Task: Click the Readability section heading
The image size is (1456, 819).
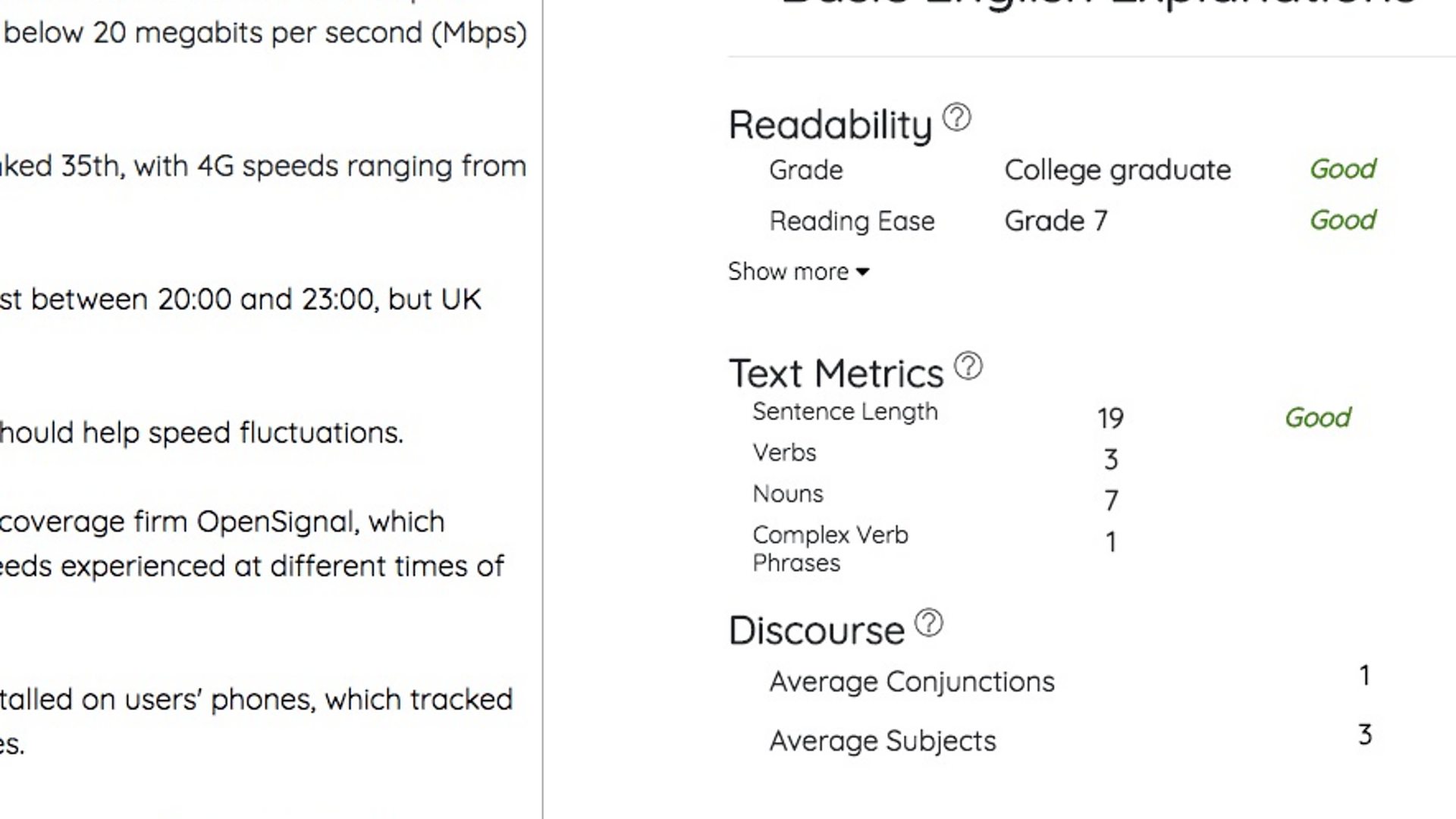Action: point(830,125)
